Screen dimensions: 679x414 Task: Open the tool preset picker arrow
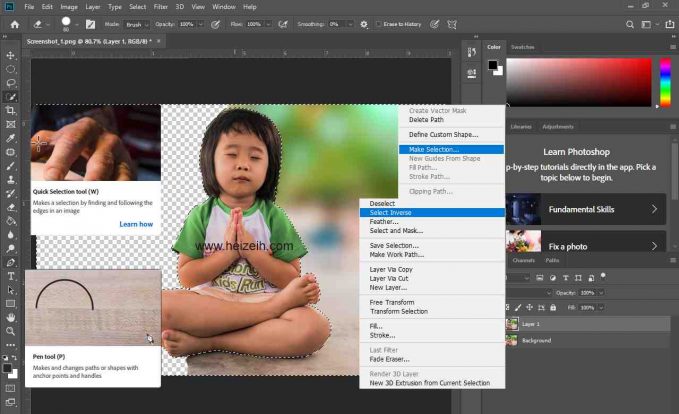(x=48, y=25)
